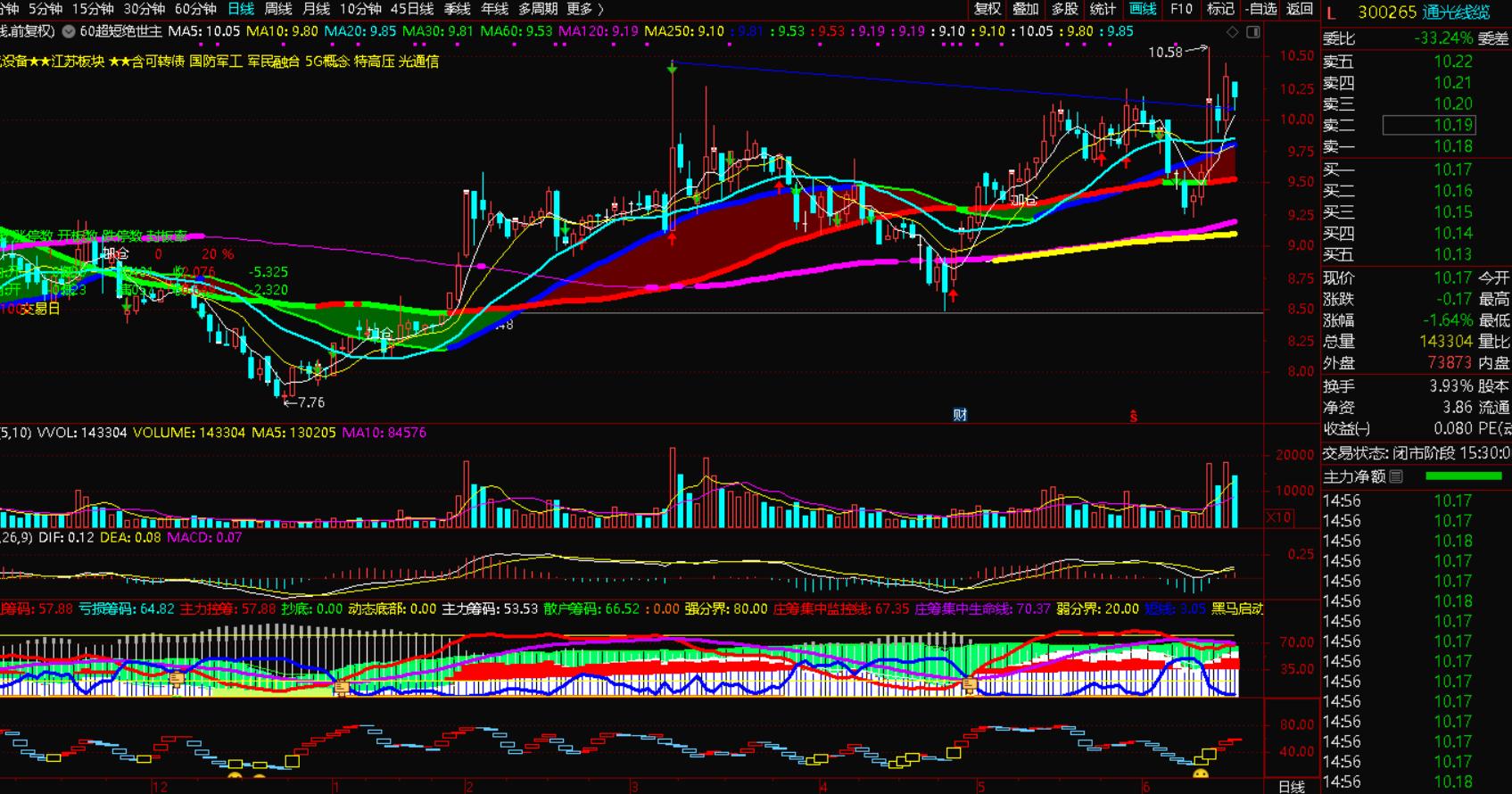
Task: Click the red L icon beside stock code
Action: pos(1332,12)
